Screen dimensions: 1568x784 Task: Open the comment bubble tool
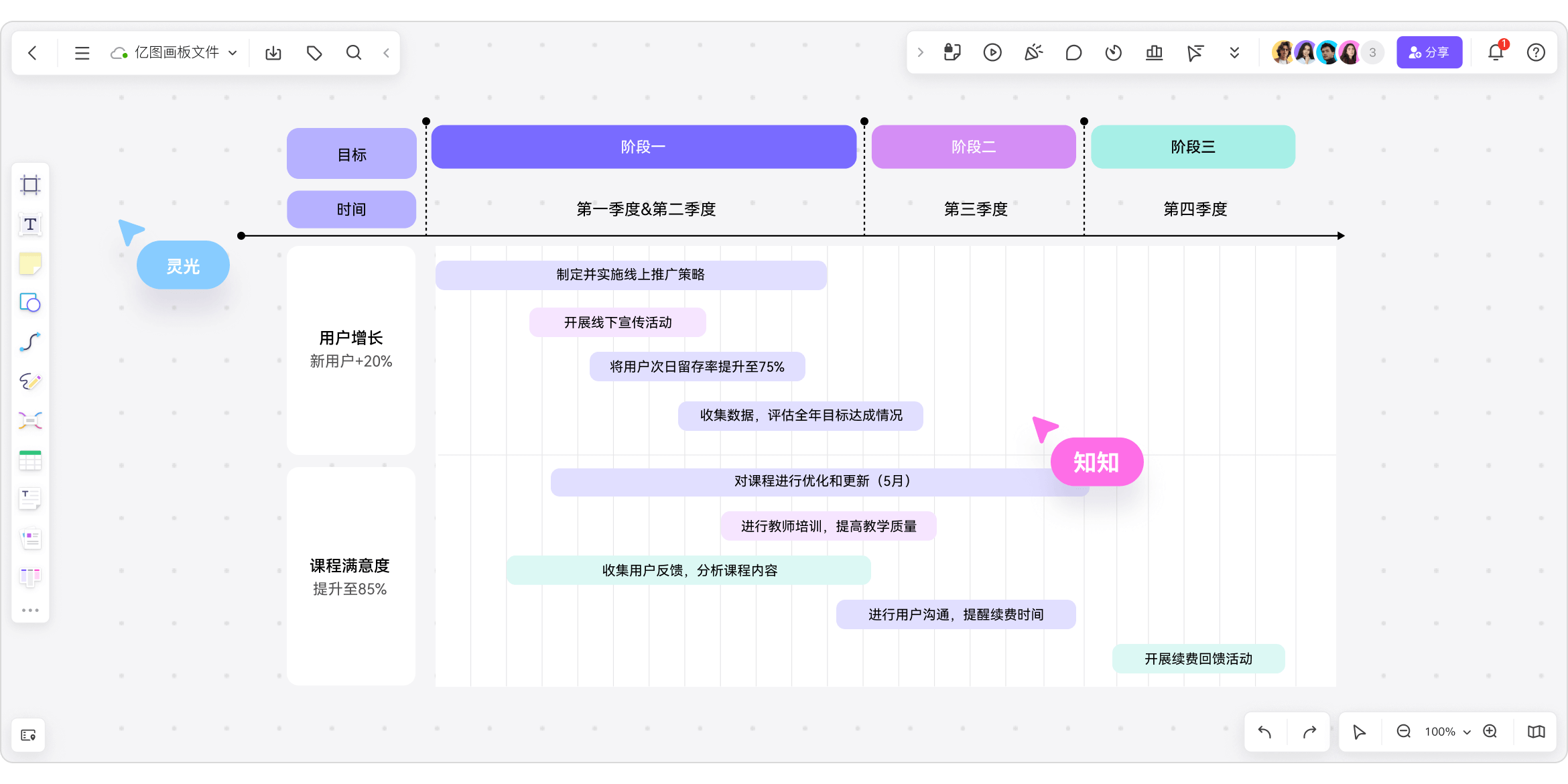tap(1073, 52)
